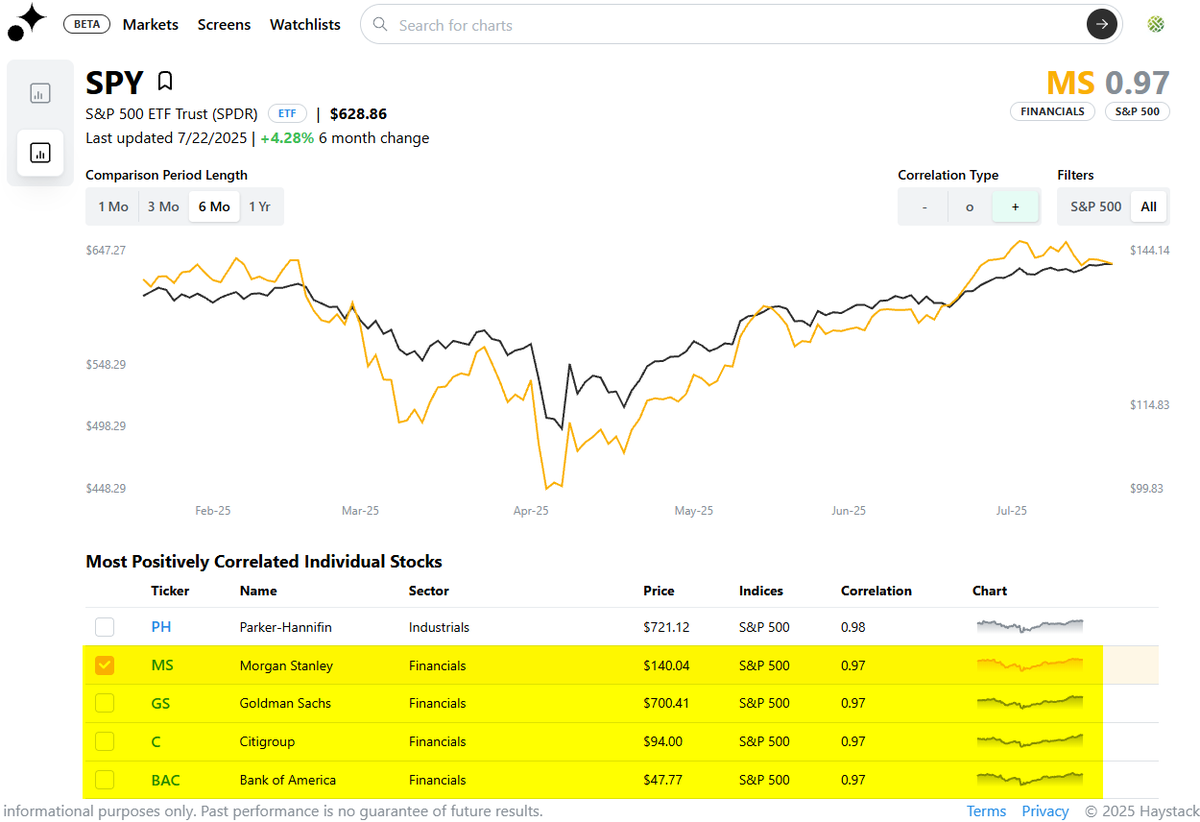This screenshot has height=822, width=1200.
Task: Click the Price column header
Action: coord(659,591)
